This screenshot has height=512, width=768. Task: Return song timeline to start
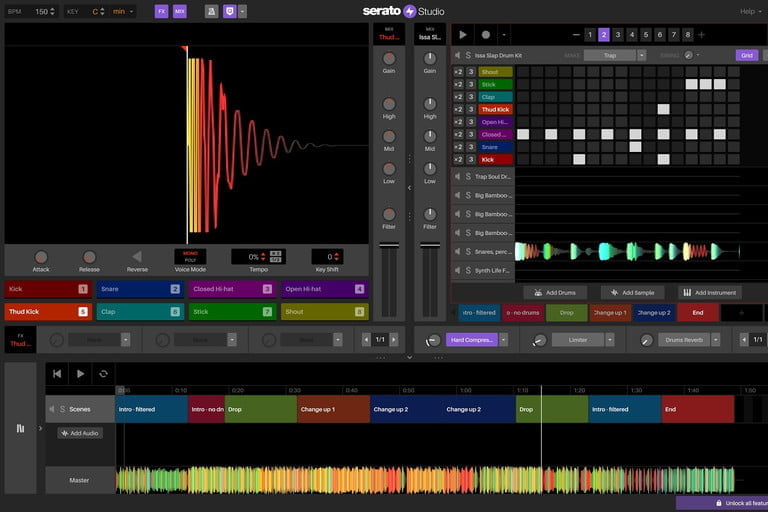coord(57,374)
